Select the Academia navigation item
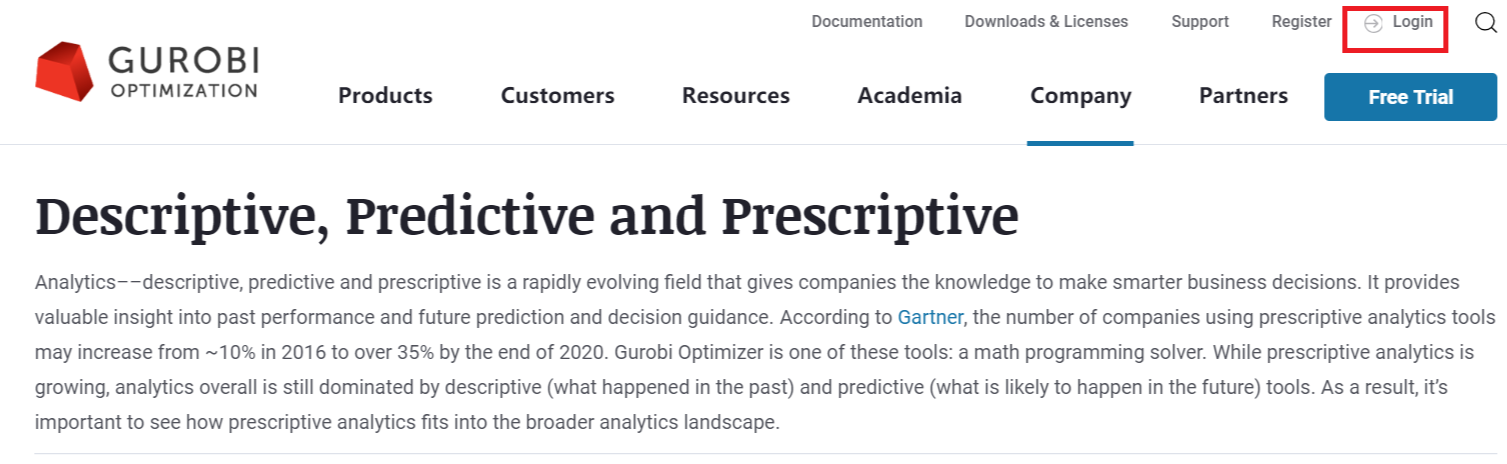Viewport: 1507px width, 464px height. (x=910, y=96)
